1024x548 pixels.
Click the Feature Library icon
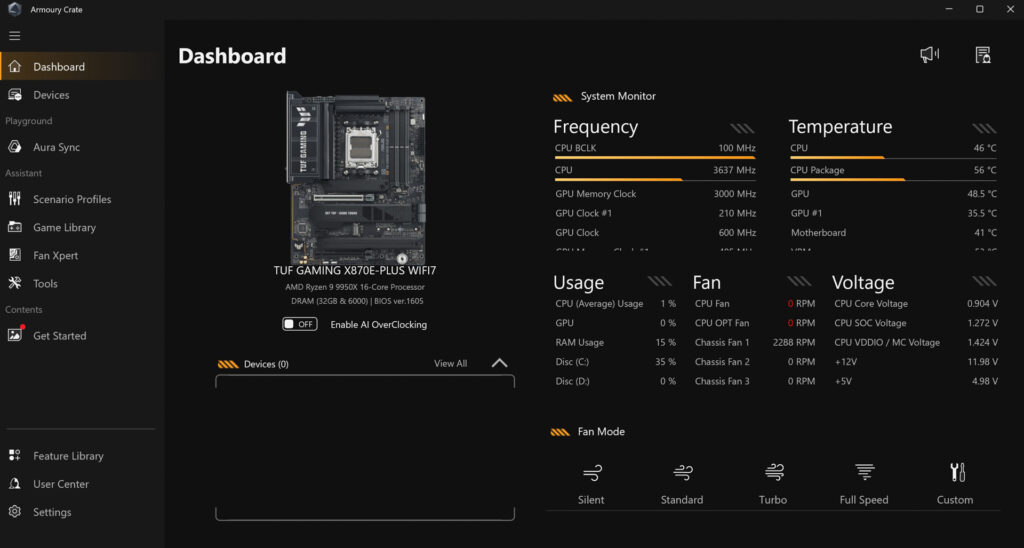[14, 456]
